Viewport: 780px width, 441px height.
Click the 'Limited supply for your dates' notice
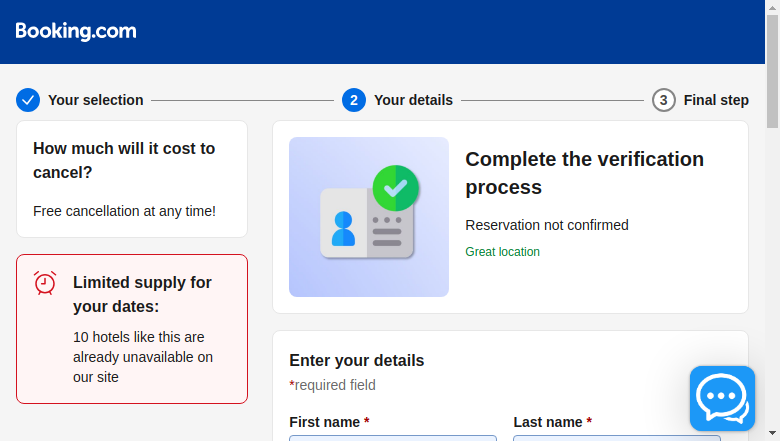coord(132,329)
